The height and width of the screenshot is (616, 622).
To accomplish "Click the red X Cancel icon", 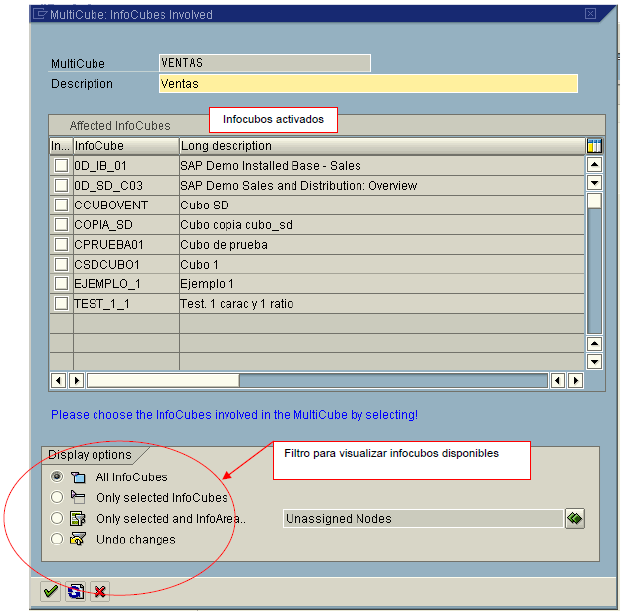I will [x=99, y=592].
